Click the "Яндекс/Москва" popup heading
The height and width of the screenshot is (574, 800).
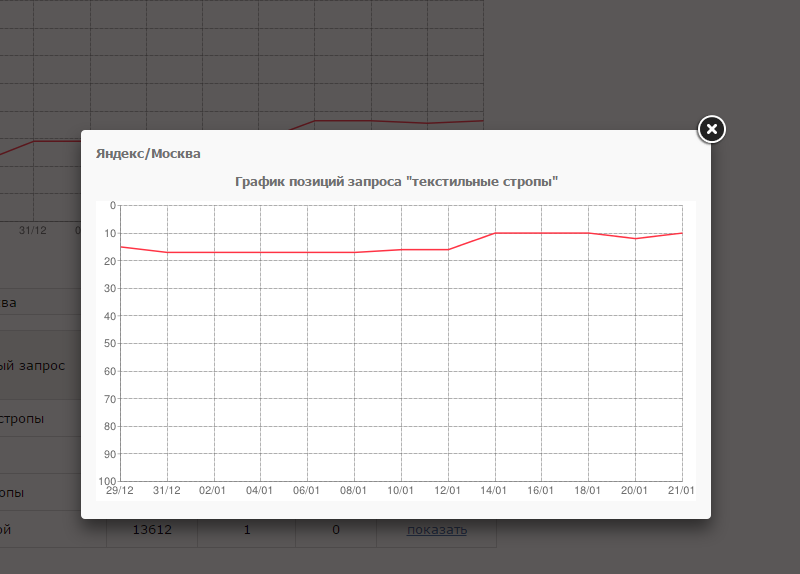[148, 154]
